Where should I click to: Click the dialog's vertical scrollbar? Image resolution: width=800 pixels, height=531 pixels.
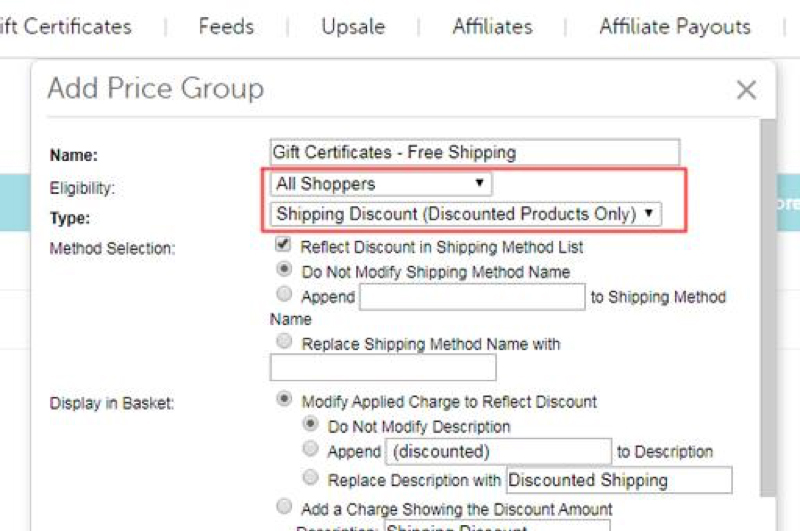pos(767,308)
